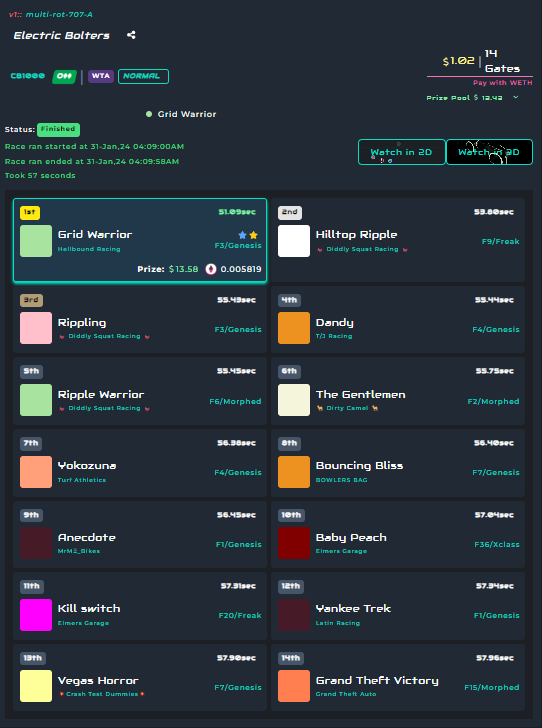542x728 pixels.
Task: Open Dirty Camel stable link
Action: [x=347, y=408]
